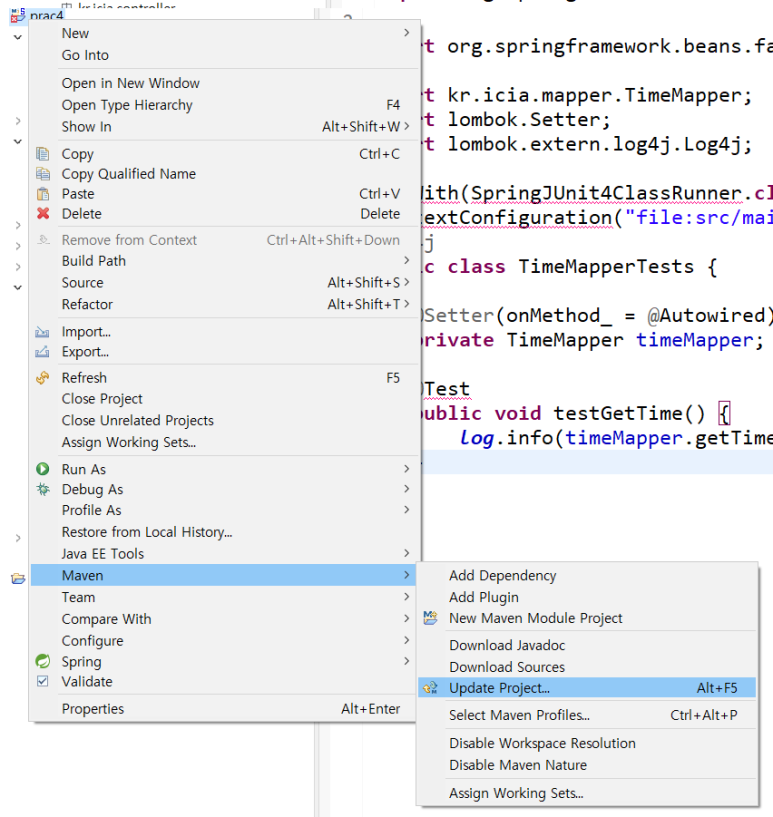Viewport: 773px width, 817px height.
Task: Choose Disable Workspace Resolution
Action: click(x=587, y=744)
